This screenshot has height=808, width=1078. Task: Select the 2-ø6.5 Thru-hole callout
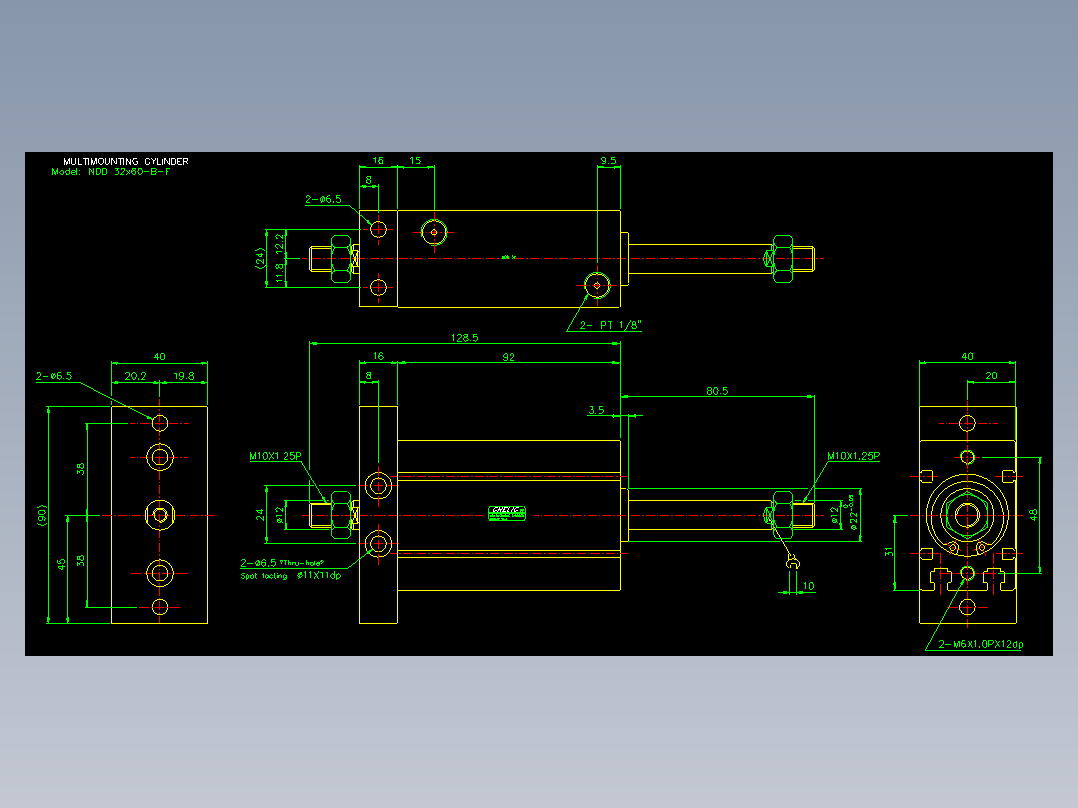tap(282, 563)
